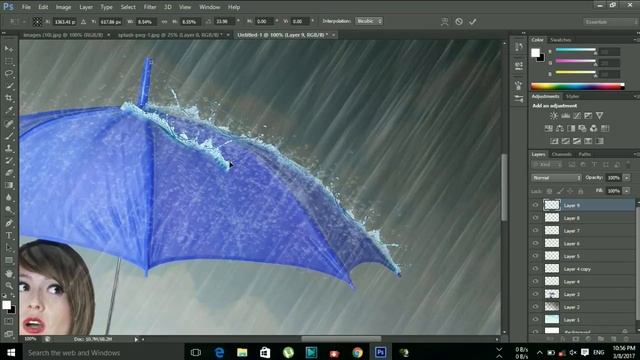This screenshot has width=640, height=360.
Task: Select the History Brush tool
Action: click(9, 161)
